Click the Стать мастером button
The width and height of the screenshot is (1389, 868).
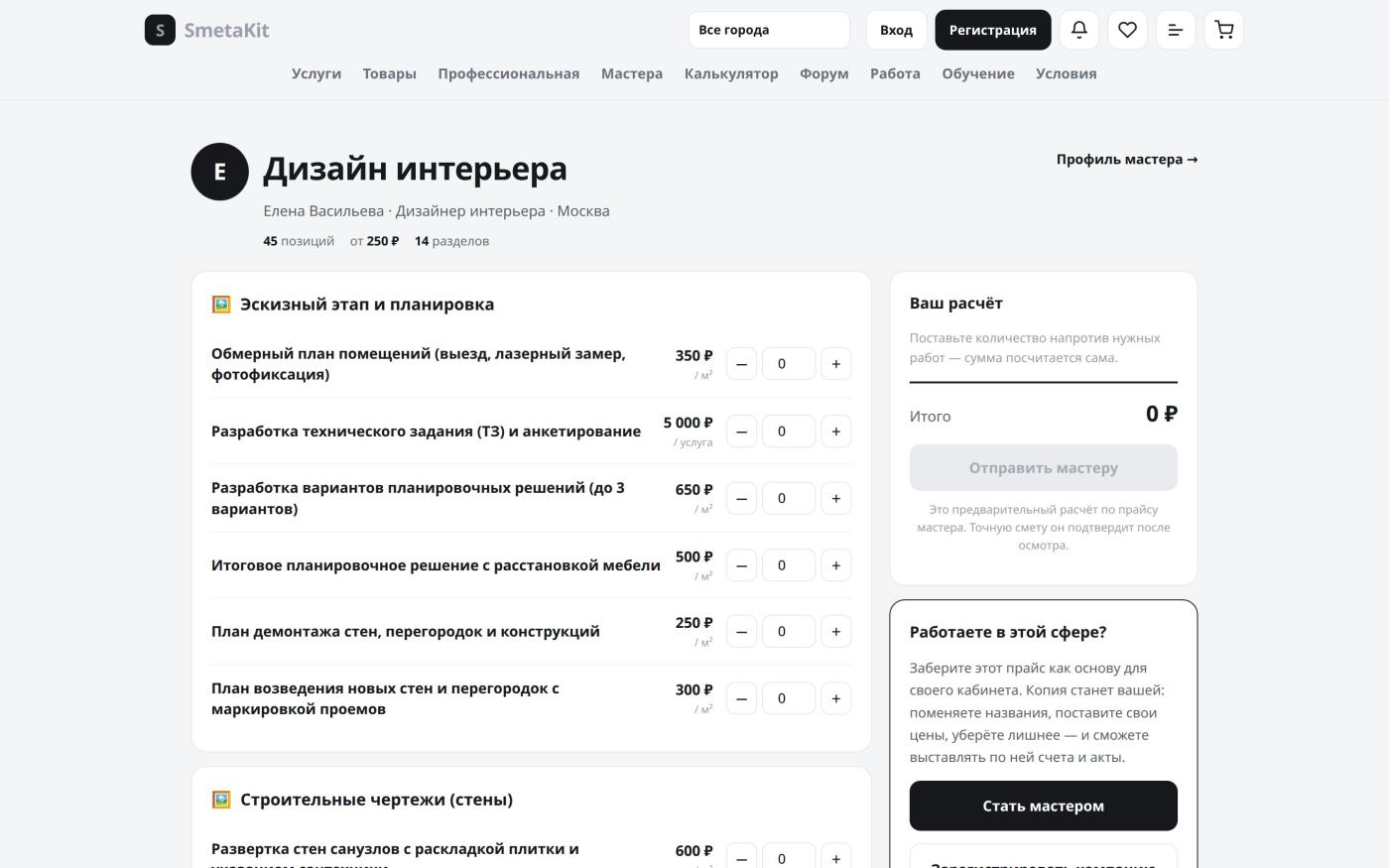[x=1044, y=806]
